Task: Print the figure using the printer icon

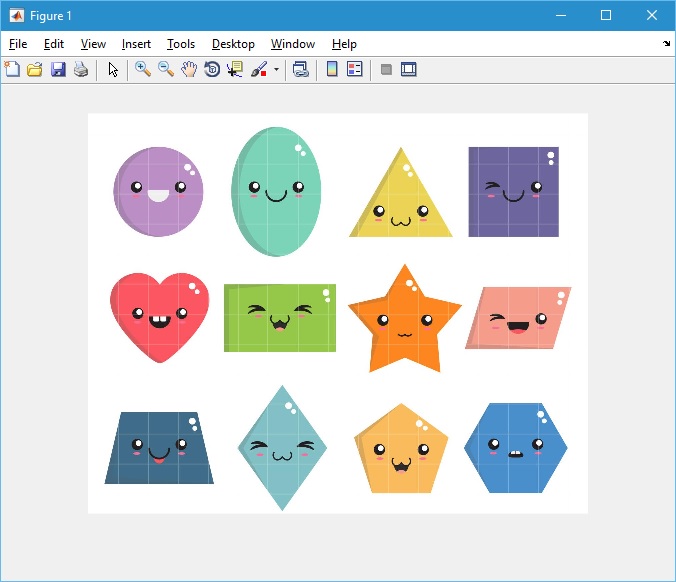Action: coord(81,69)
